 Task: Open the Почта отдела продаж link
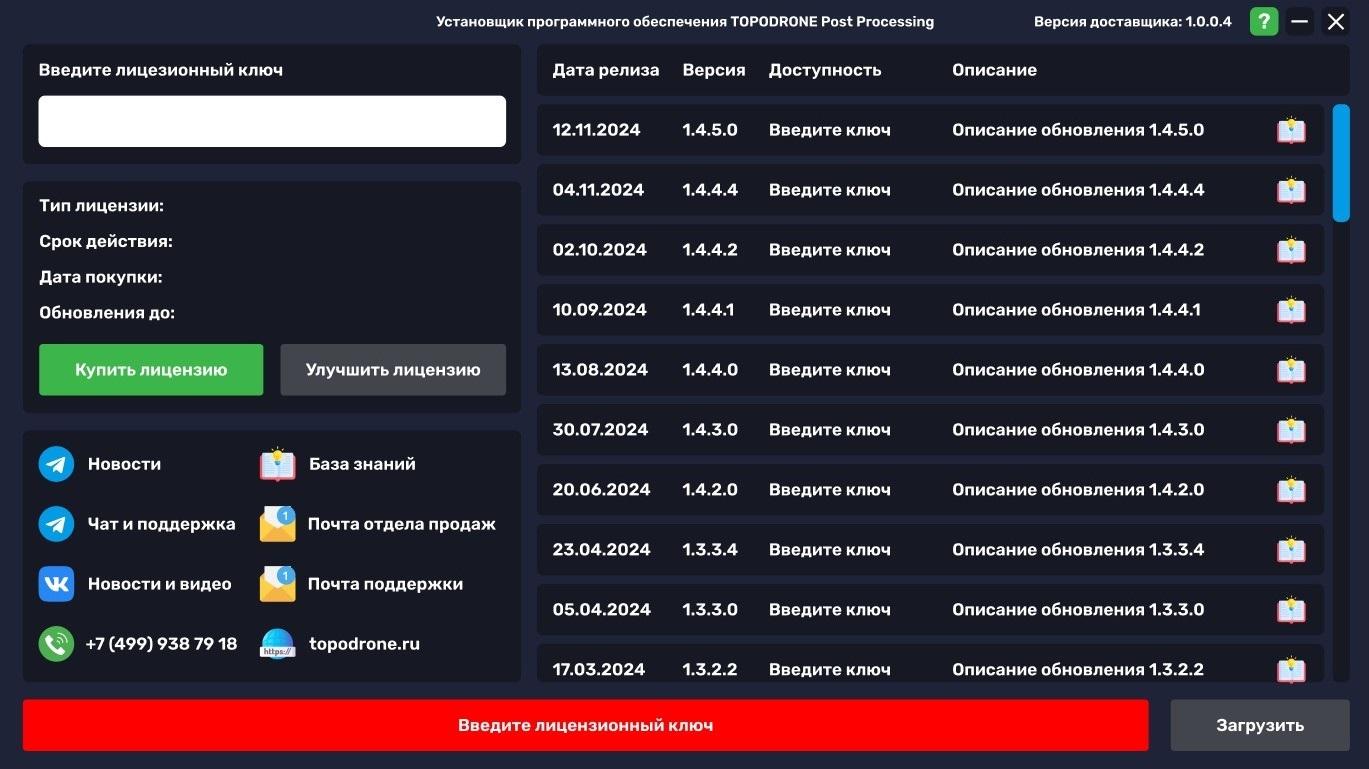coord(402,524)
